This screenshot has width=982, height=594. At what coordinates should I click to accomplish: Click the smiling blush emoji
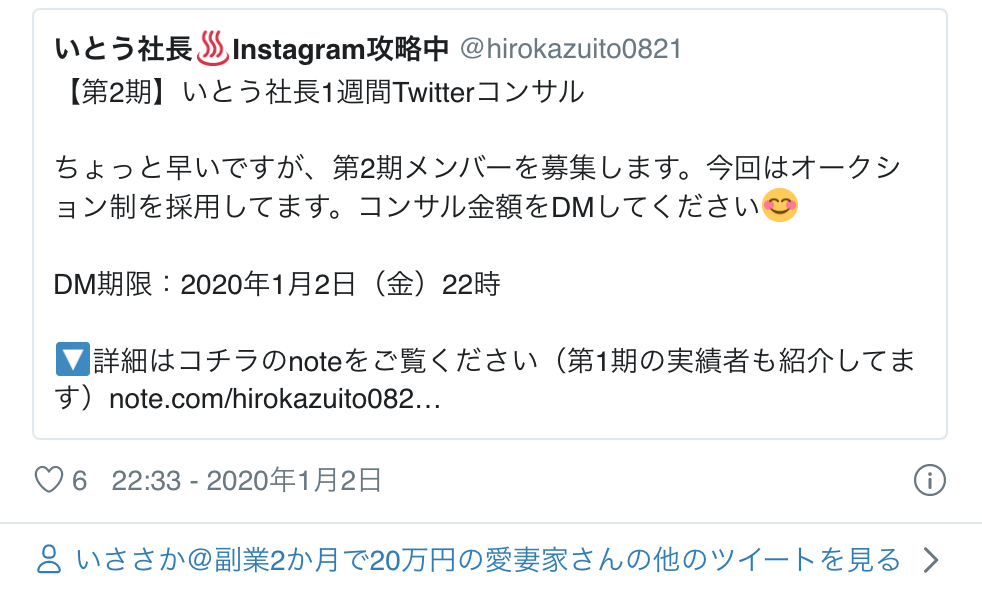click(780, 205)
